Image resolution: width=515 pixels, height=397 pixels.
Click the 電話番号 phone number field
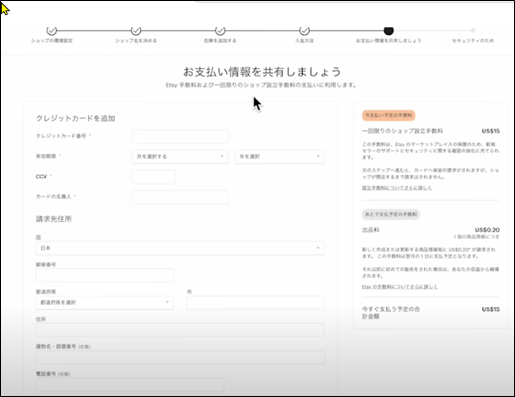(130, 384)
